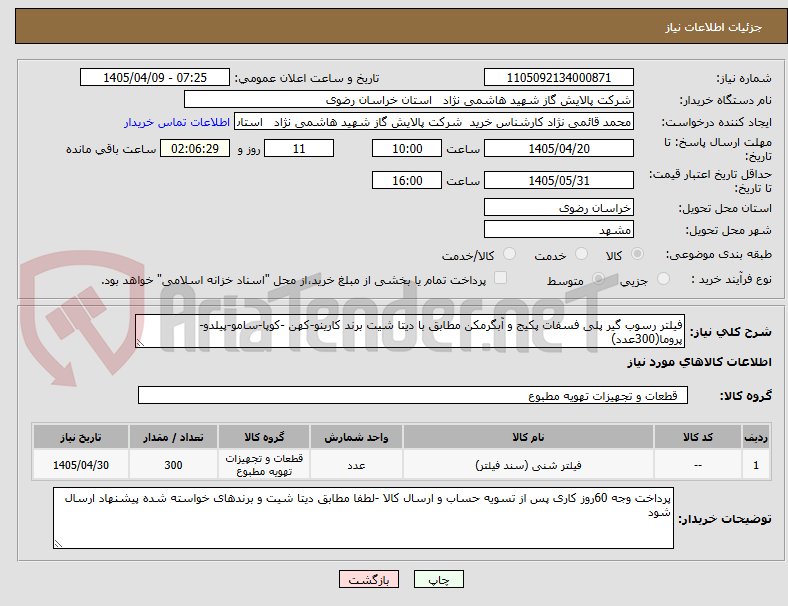Click the چاپ (print) button
788x606 pixels.
(x=438, y=579)
